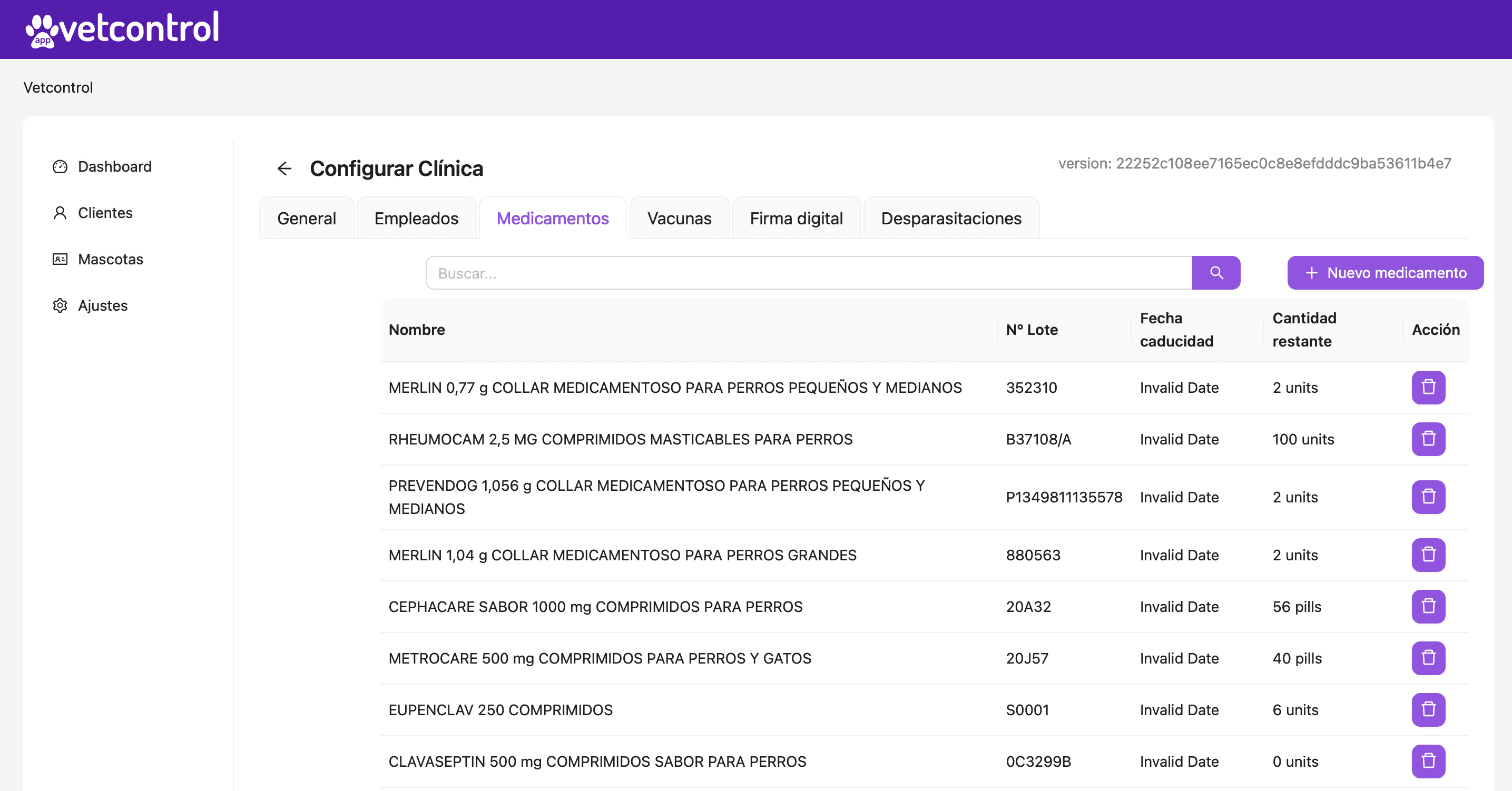Click lot number P1349811135578
The height and width of the screenshot is (791, 1512).
click(1064, 498)
